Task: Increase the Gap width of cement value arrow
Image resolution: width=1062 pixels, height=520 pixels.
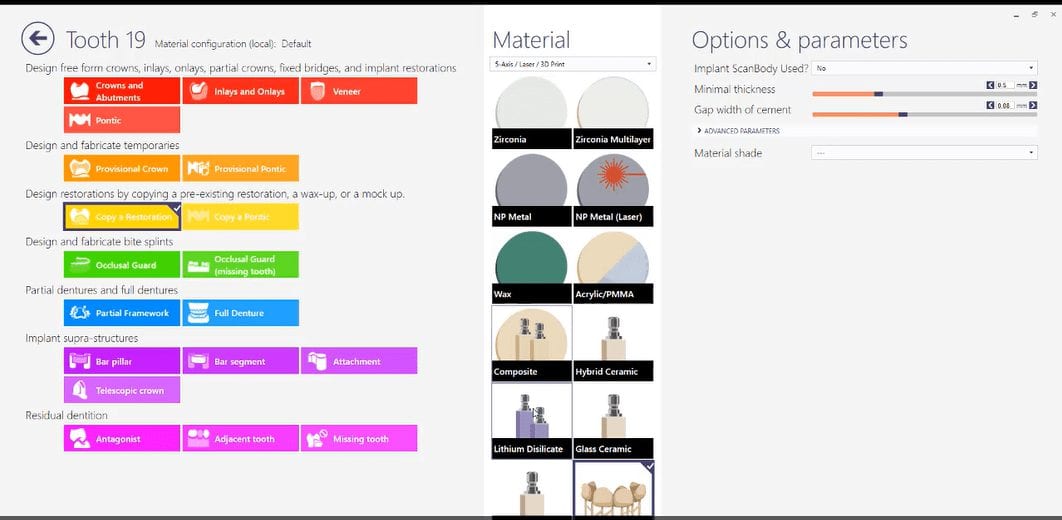Action: coord(1033,106)
